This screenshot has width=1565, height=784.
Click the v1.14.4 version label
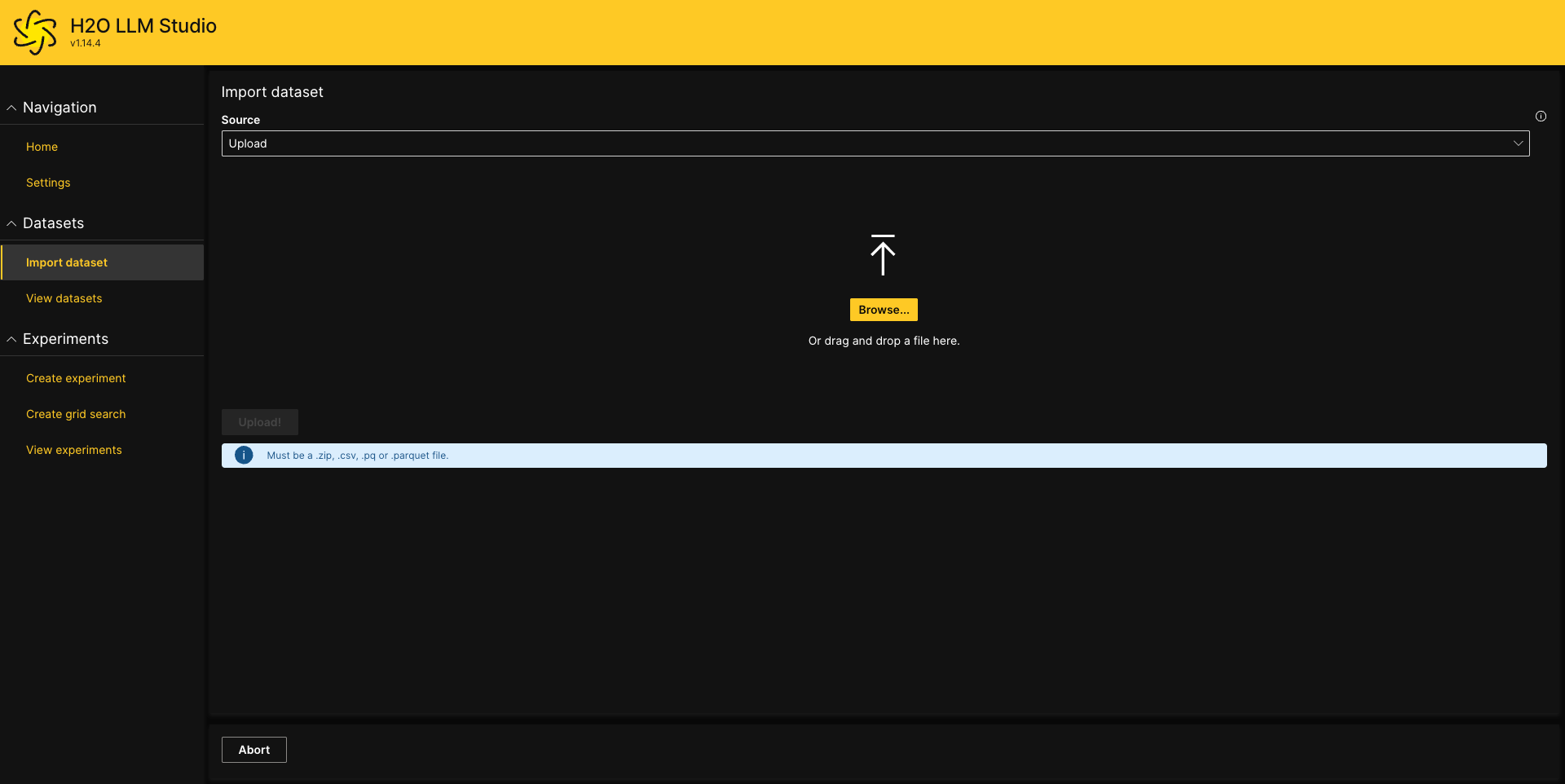click(86, 43)
